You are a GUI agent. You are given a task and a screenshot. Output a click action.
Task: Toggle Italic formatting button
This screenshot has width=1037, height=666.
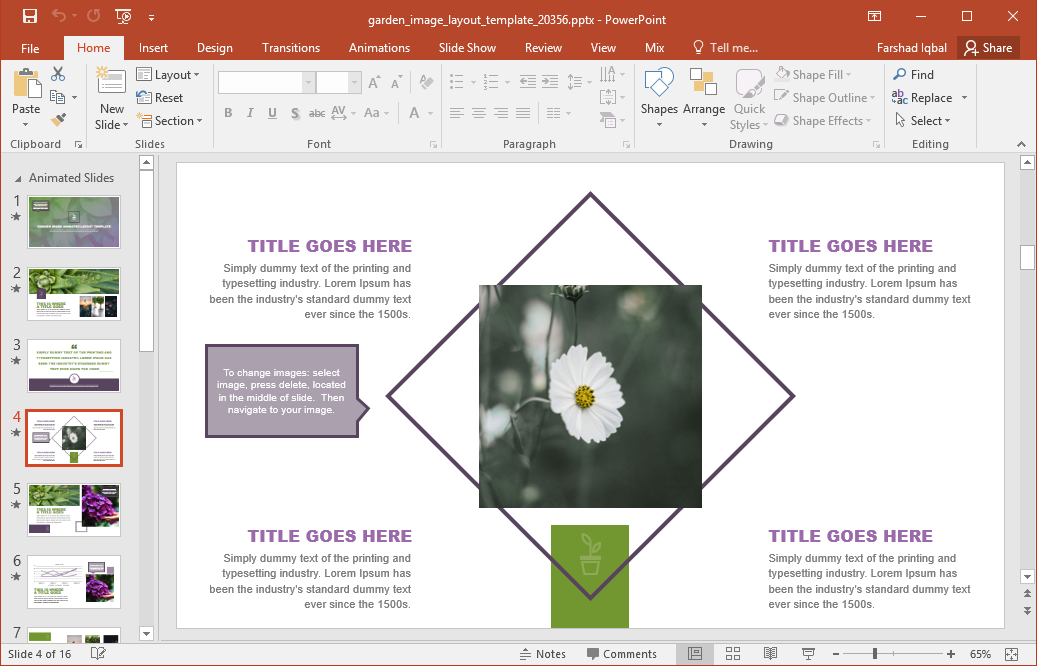(250, 113)
